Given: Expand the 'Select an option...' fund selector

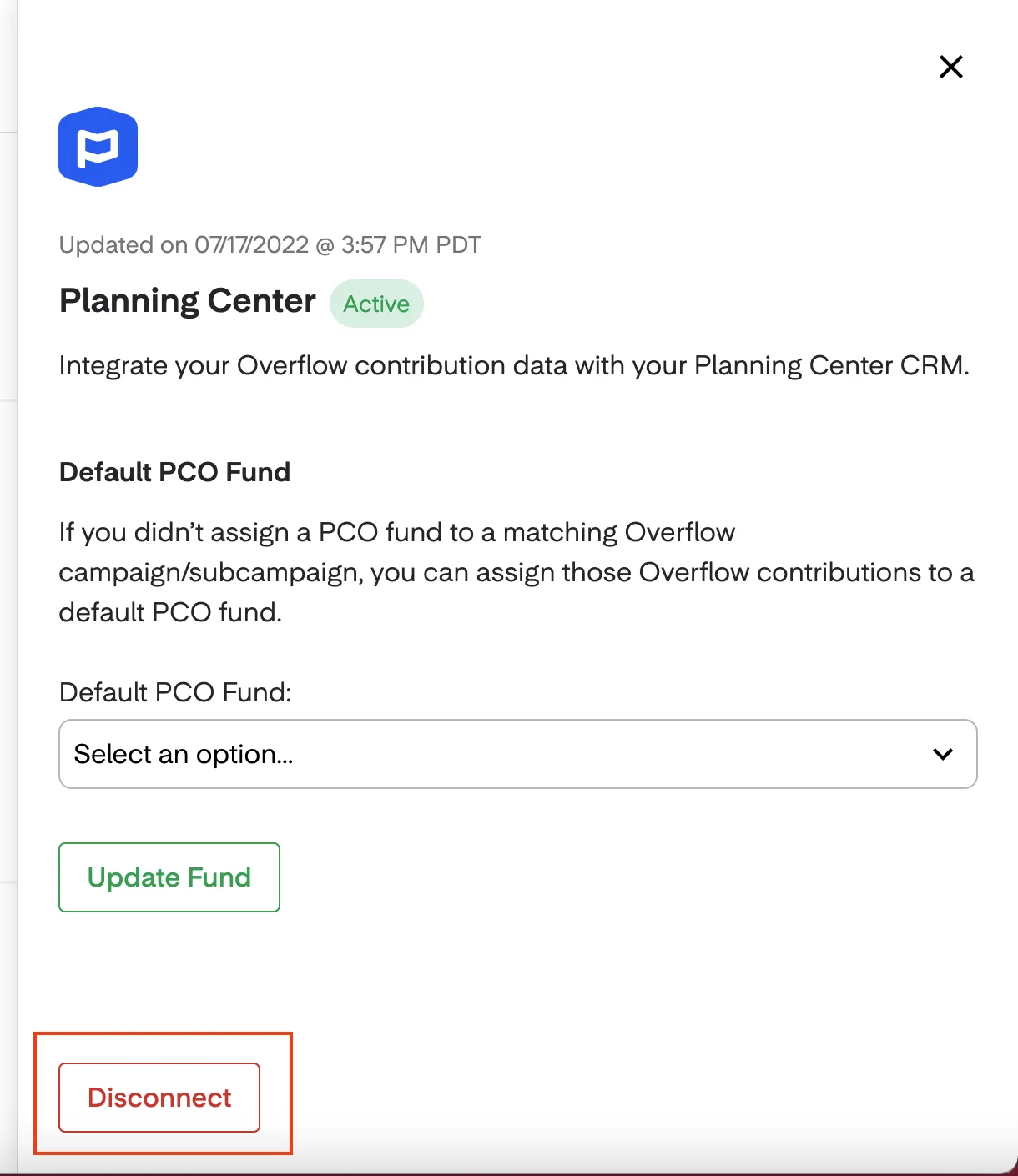Looking at the screenshot, I should (517, 754).
